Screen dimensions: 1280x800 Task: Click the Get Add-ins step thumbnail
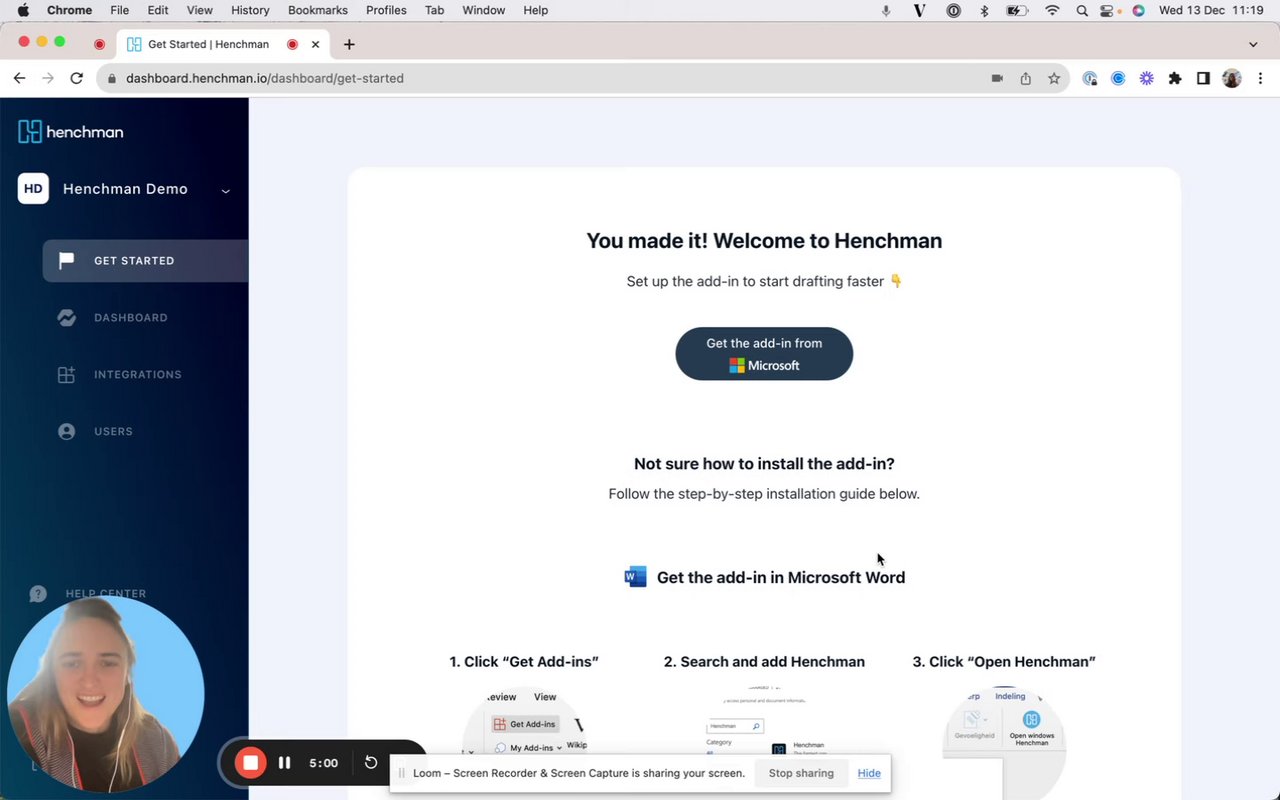click(524, 742)
